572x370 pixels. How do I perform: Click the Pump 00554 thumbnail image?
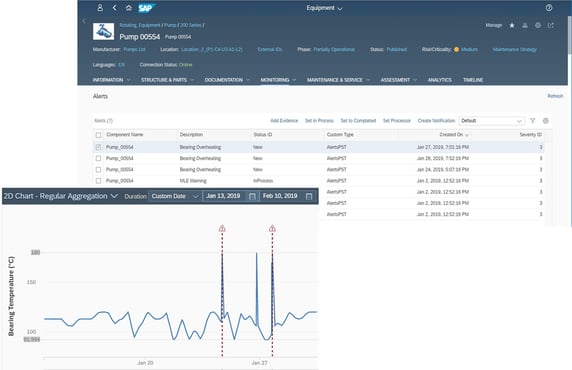pyautogui.click(x=104, y=31)
